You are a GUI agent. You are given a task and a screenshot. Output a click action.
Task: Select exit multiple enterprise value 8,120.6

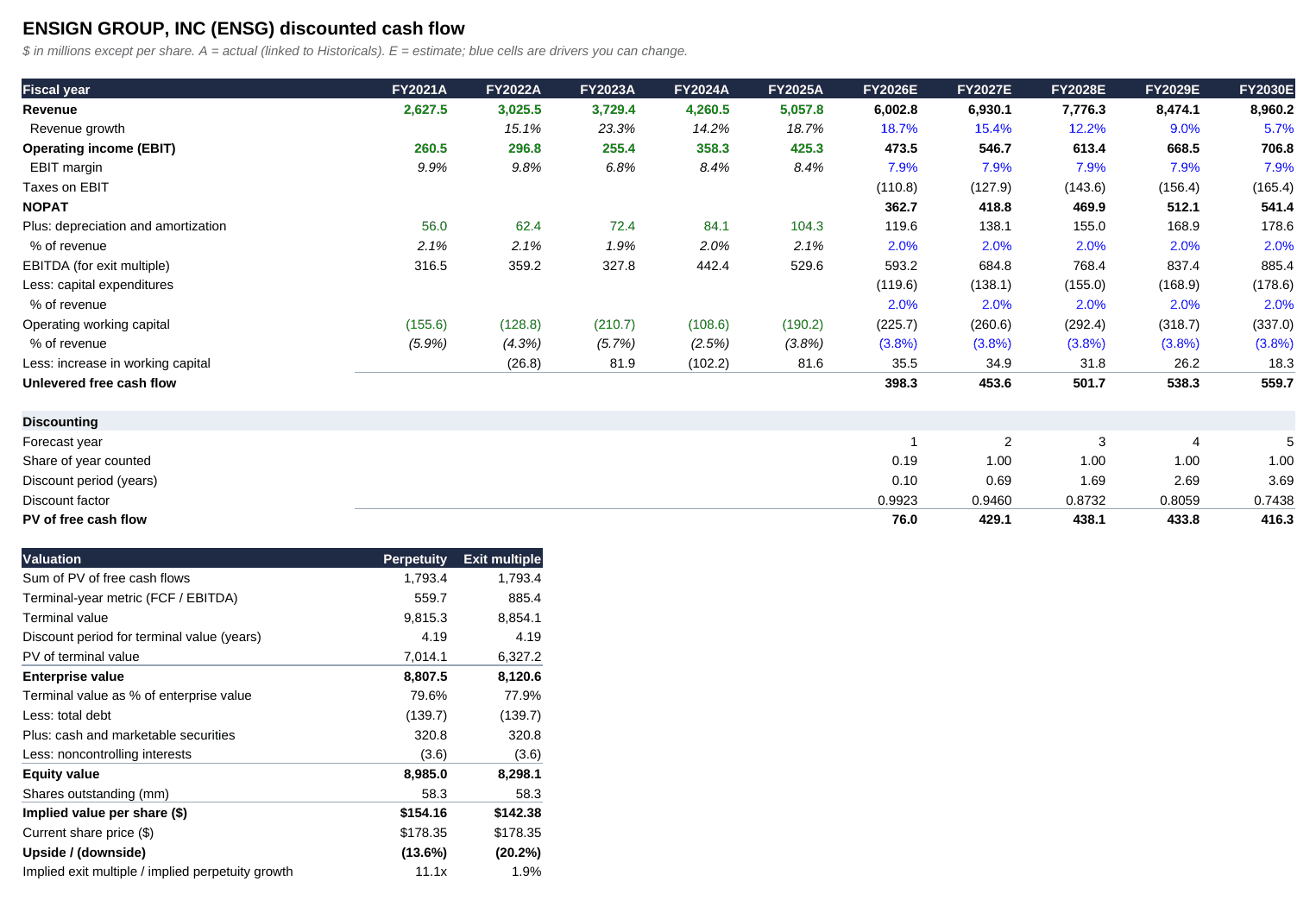(x=519, y=677)
